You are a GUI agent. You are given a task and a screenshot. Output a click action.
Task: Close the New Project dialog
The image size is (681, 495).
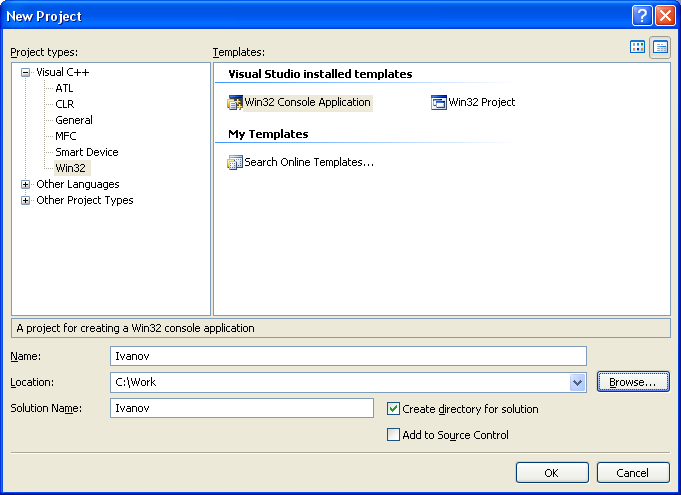665,16
